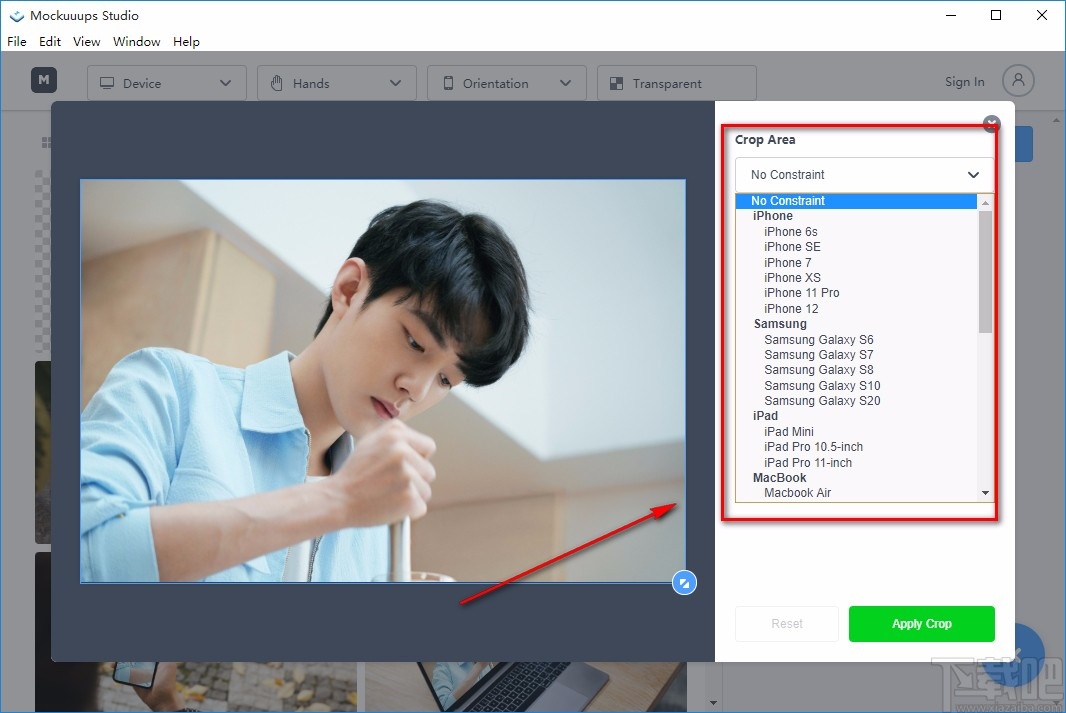Click the Device icon in the toolbar

click(107, 83)
